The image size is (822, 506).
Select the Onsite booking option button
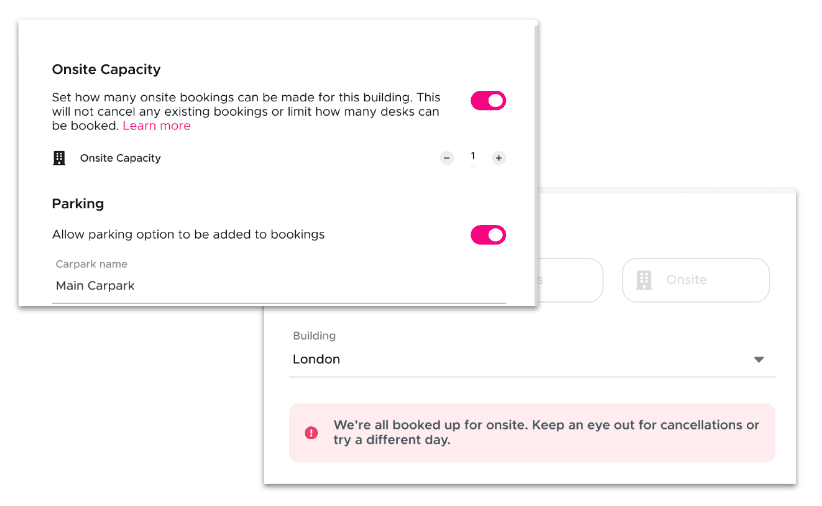click(x=696, y=280)
